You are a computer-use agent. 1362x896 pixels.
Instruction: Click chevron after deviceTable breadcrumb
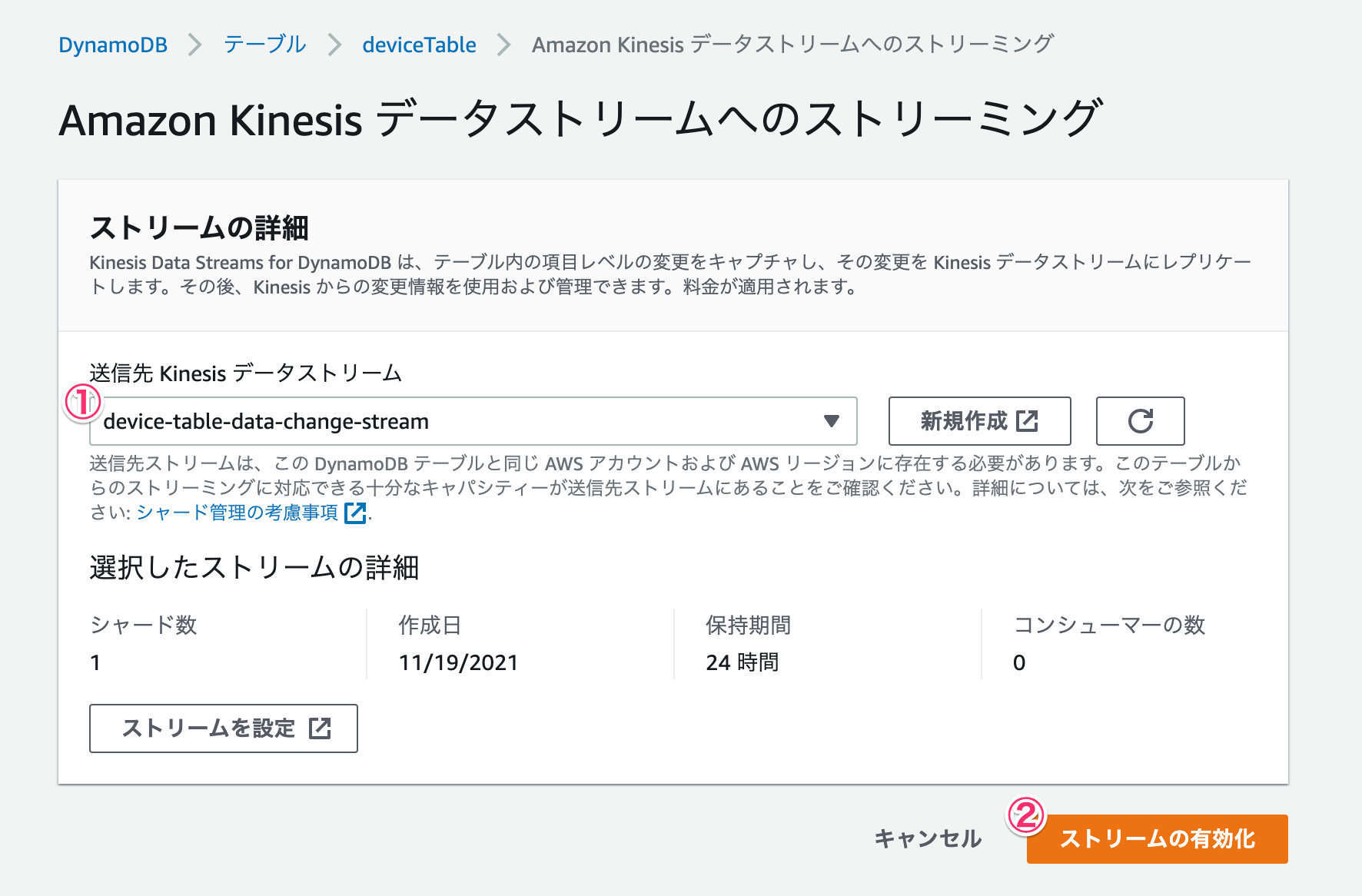tap(503, 45)
